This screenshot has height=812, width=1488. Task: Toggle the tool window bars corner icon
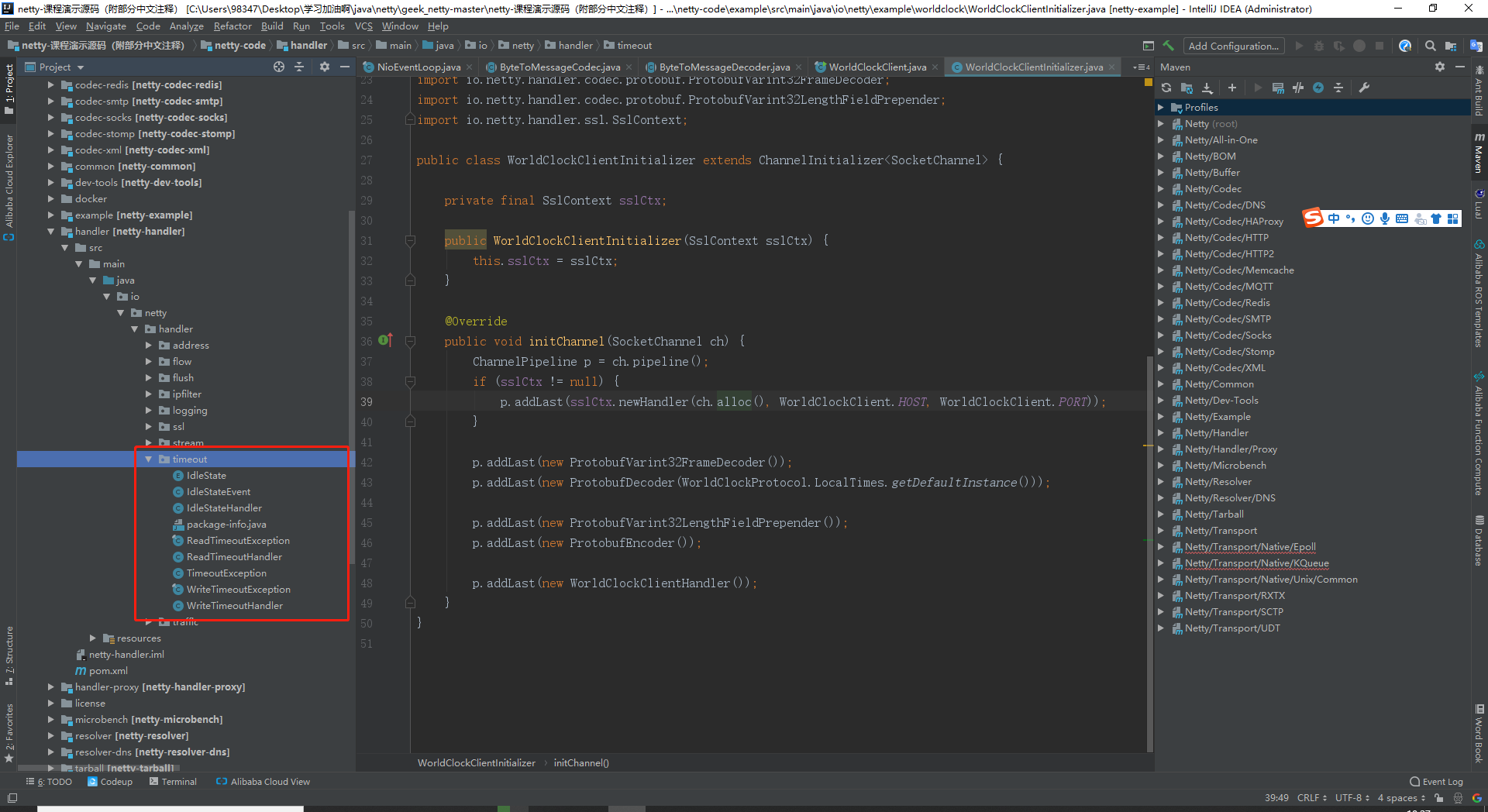[x=12, y=797]
